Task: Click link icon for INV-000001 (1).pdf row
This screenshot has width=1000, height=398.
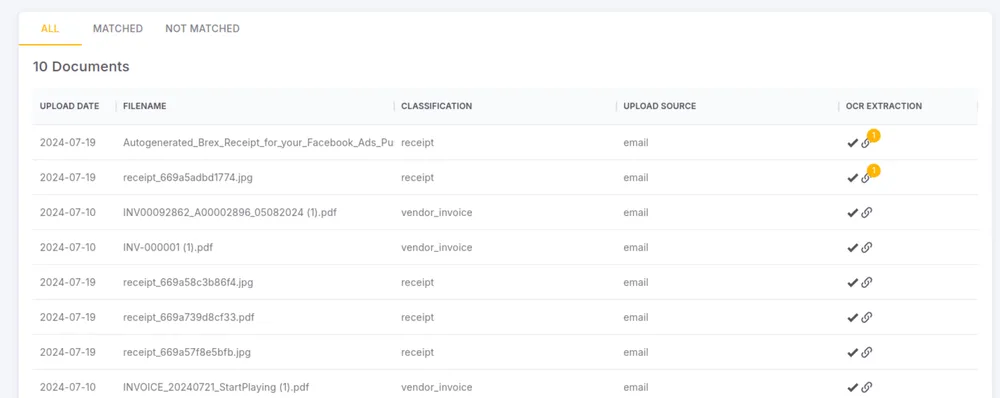Action: tap(866, 247)
